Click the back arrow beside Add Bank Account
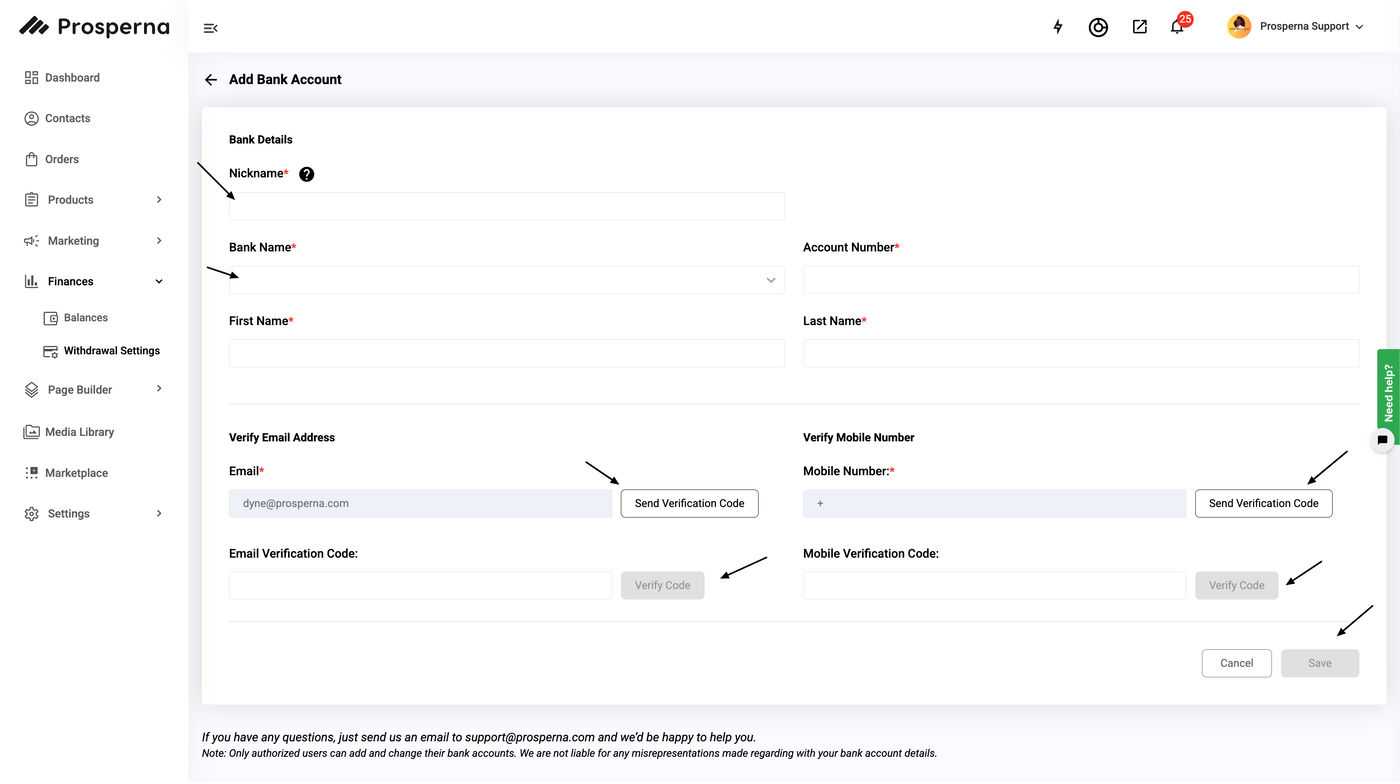This screenshot has height=784, width=1400. pos(211,80)
